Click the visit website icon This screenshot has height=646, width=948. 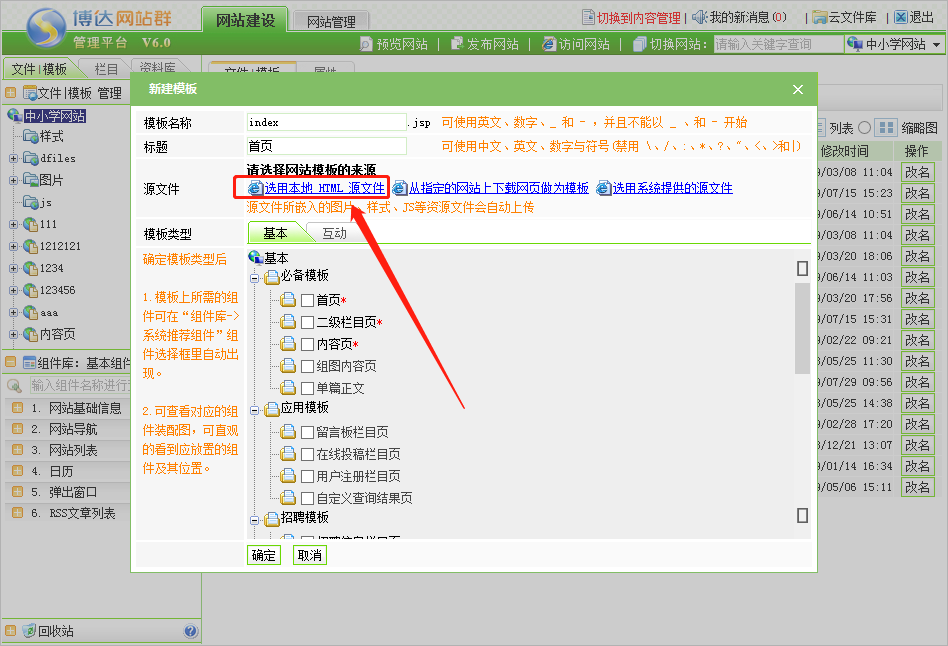point(549,44)
